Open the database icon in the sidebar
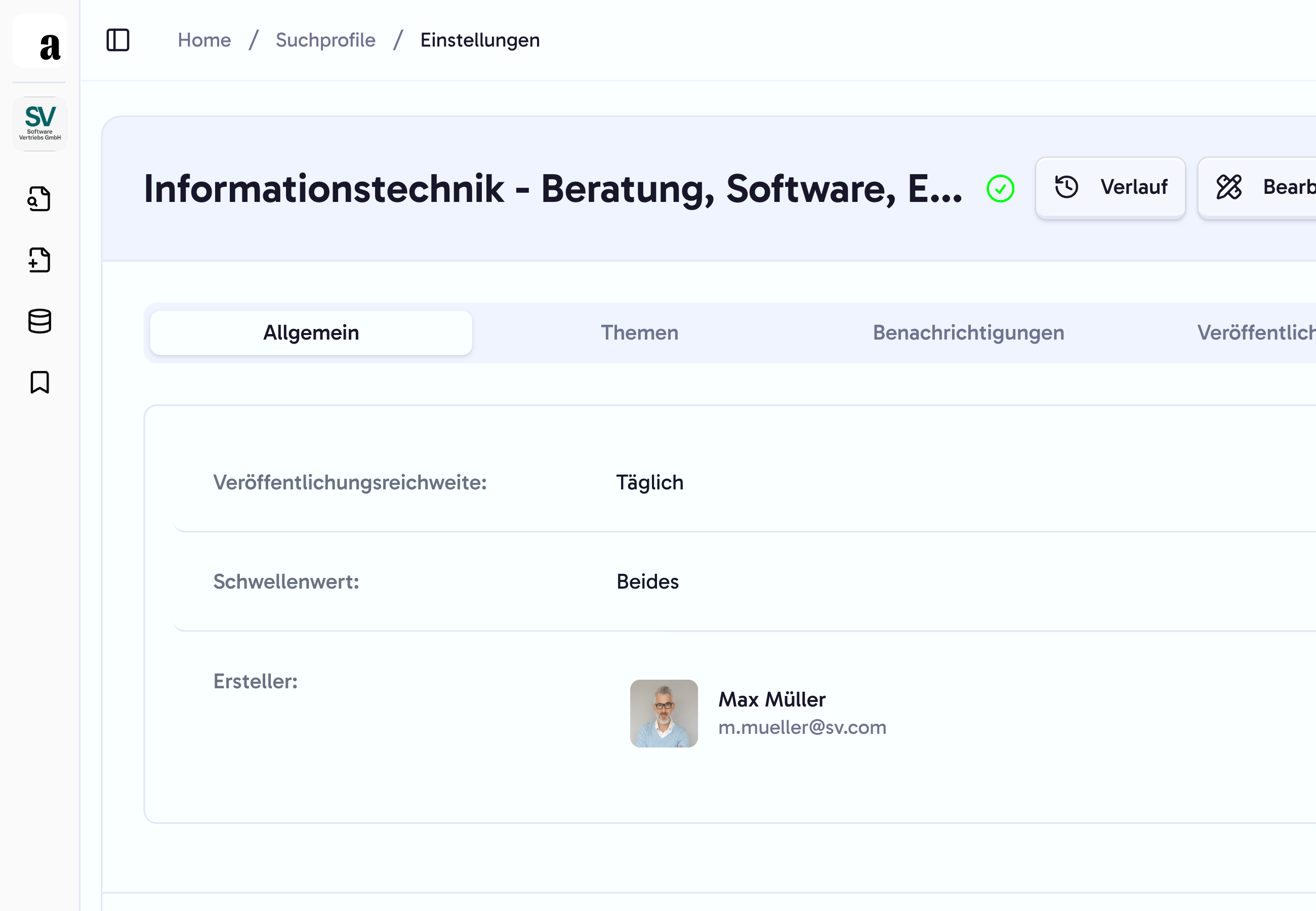The width and height of the screenshot is (1316, 911). pyautogui.click(x=39, y=321)
